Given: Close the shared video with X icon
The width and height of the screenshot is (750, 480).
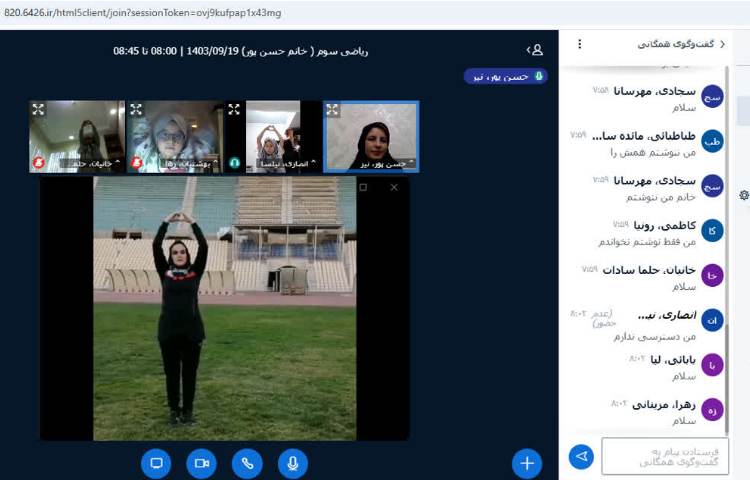Looking at the screenshot, I should [394, 187].
